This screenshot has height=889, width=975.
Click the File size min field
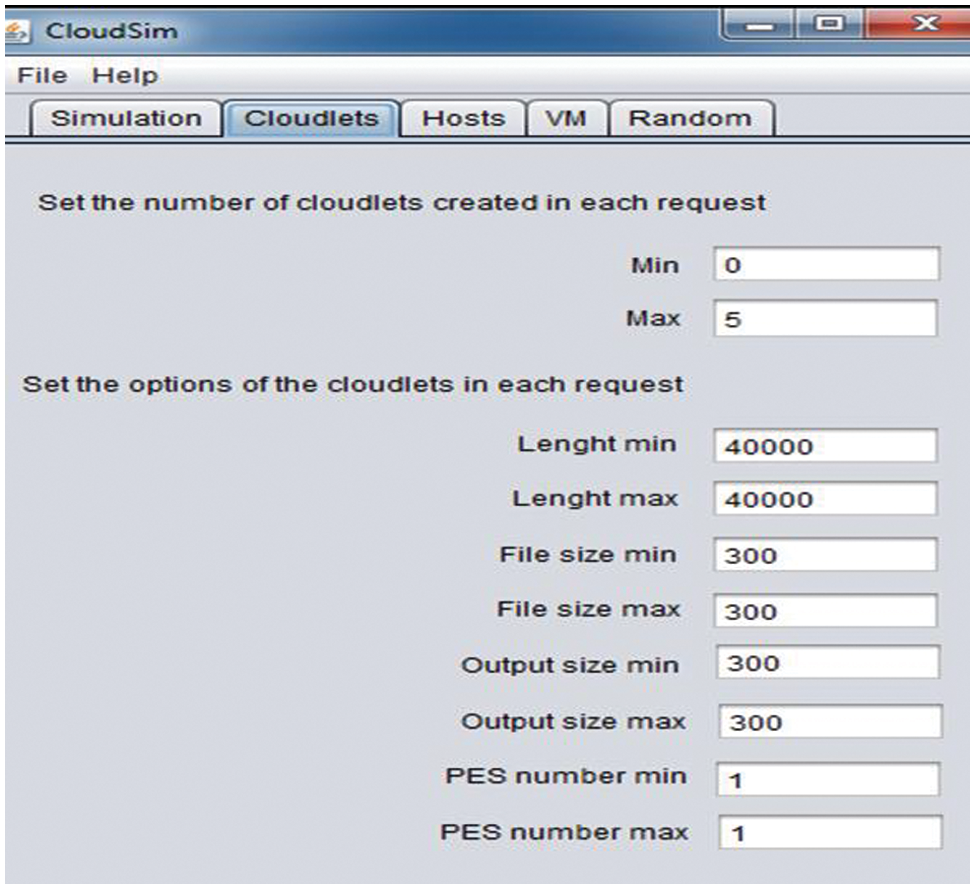(x=826, y=555)
